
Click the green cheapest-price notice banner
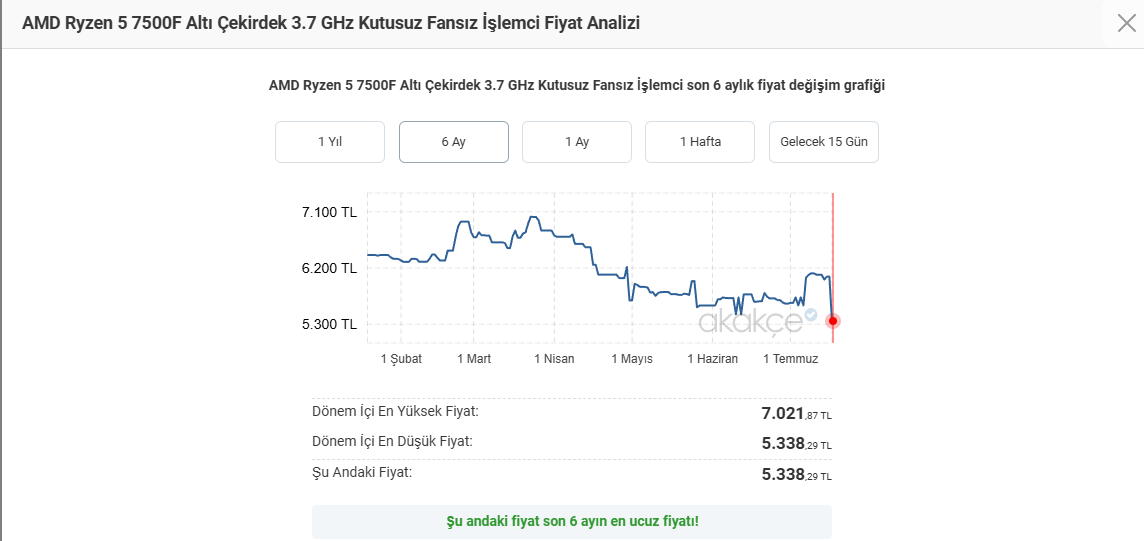click(571, 522)
